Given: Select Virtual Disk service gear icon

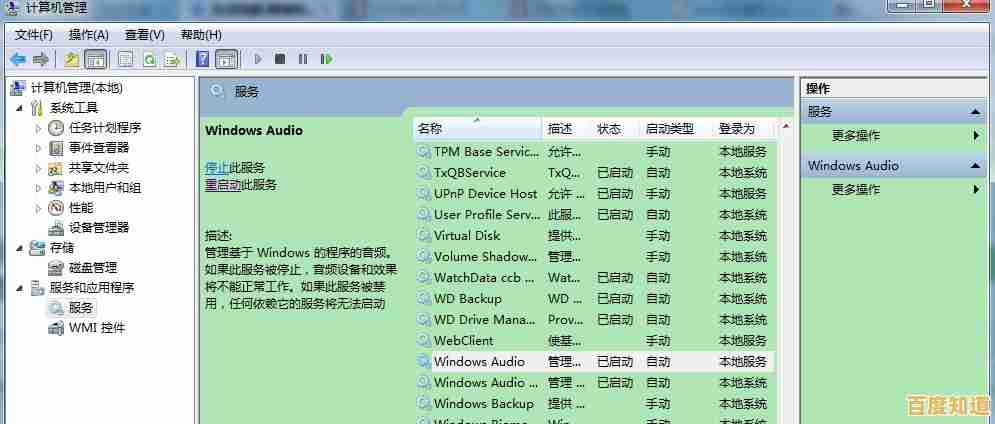Looking at the screenshot, I should (x=423, y=236).
